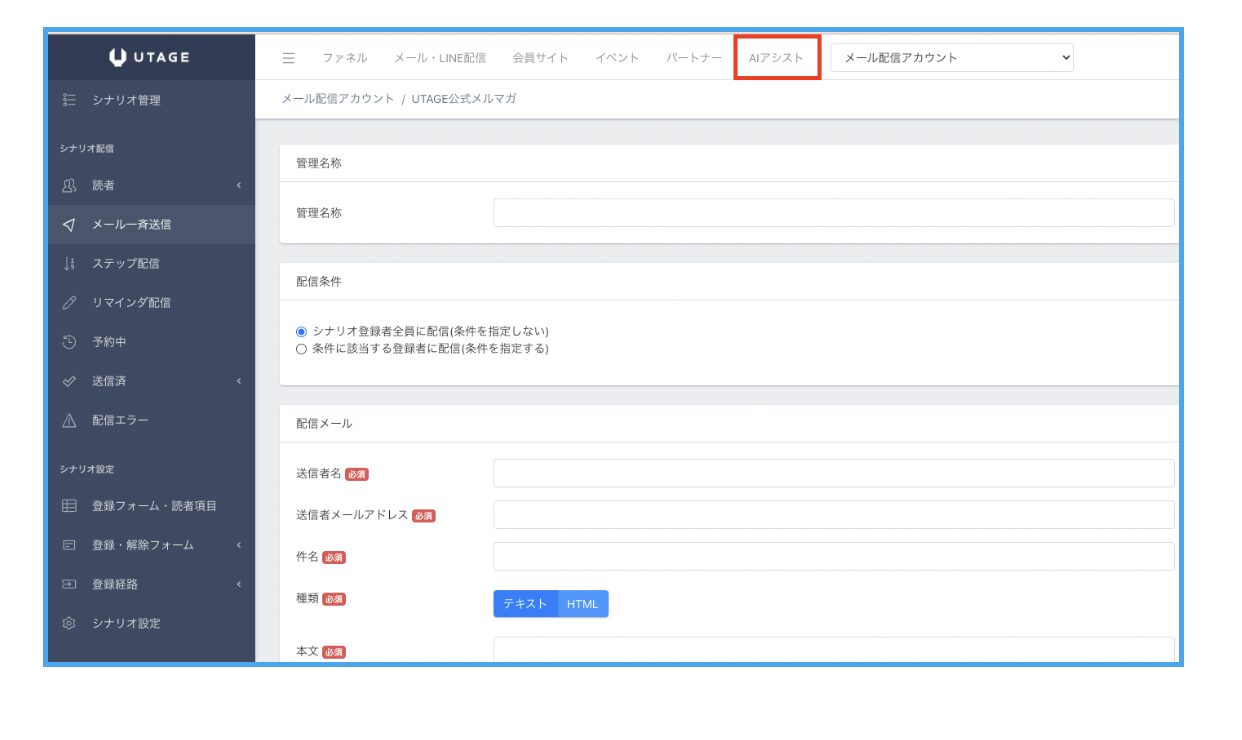
Task: Expand the 登録経路 submenu chevron
Action: point(239,584)
